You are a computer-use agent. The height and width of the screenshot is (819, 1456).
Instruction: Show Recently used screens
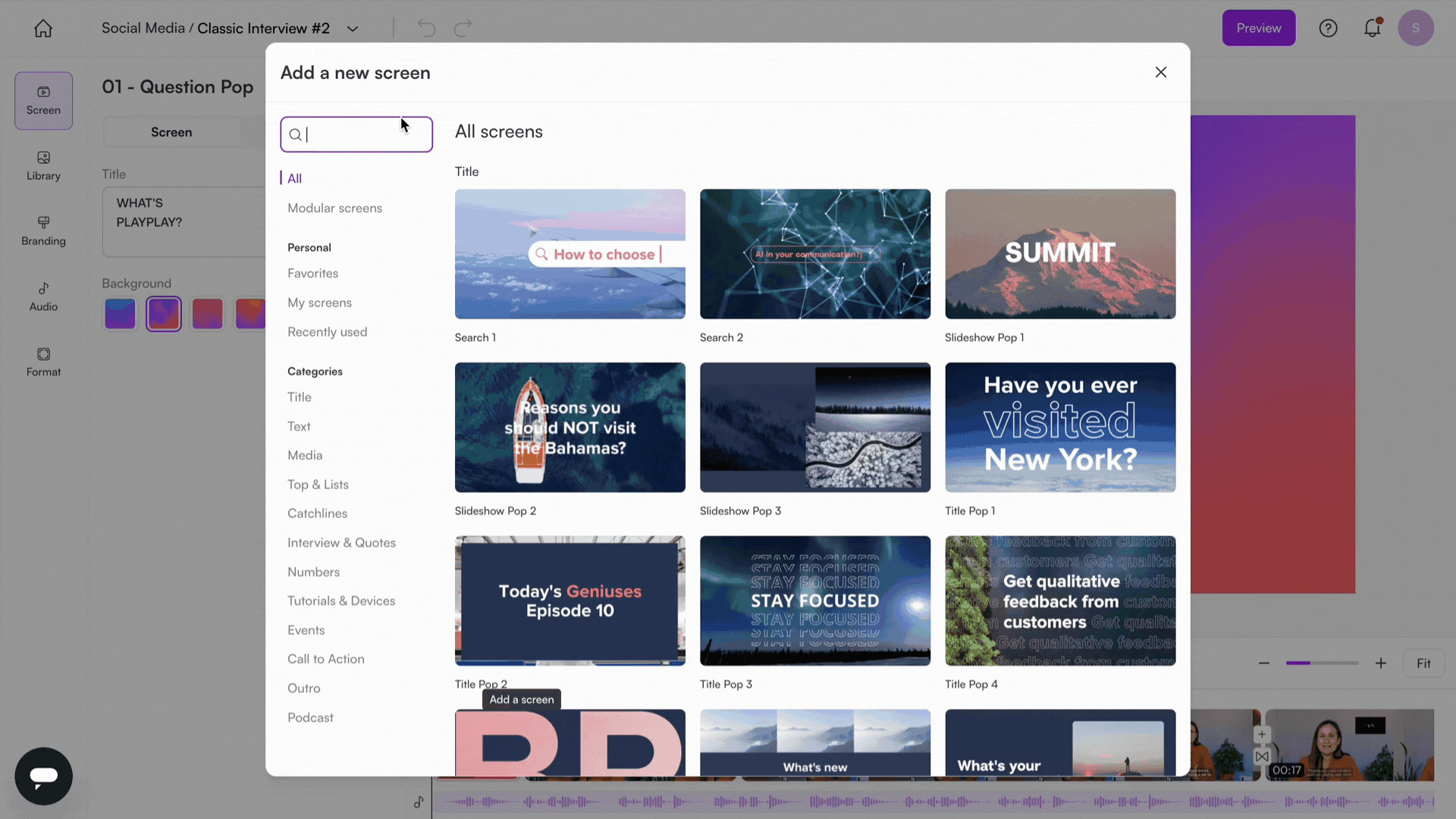pyautogui.click(x=327, y=332)
